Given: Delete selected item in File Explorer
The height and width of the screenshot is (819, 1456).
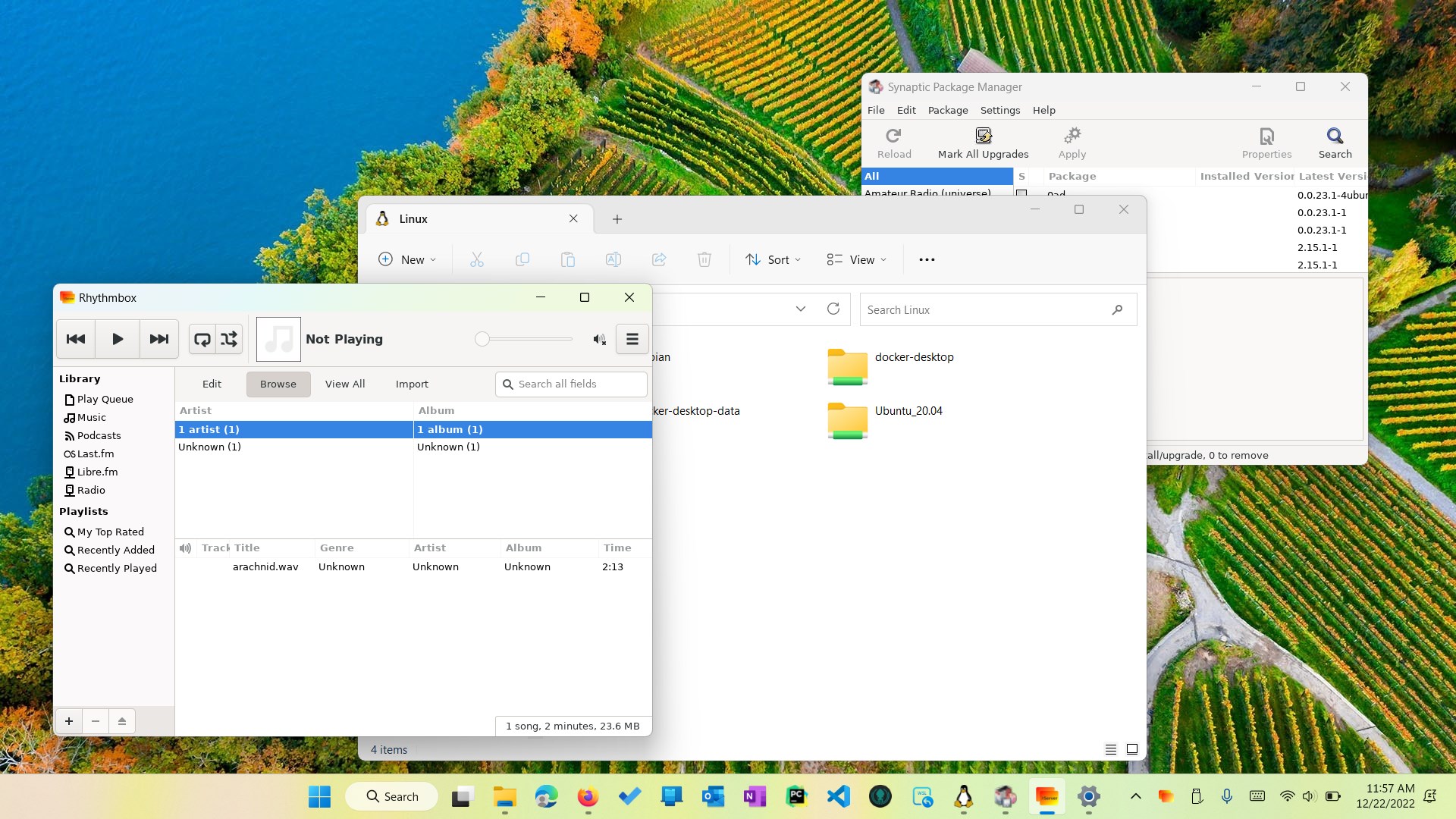Looking at the screenshot, I should (x=704, y=259).
